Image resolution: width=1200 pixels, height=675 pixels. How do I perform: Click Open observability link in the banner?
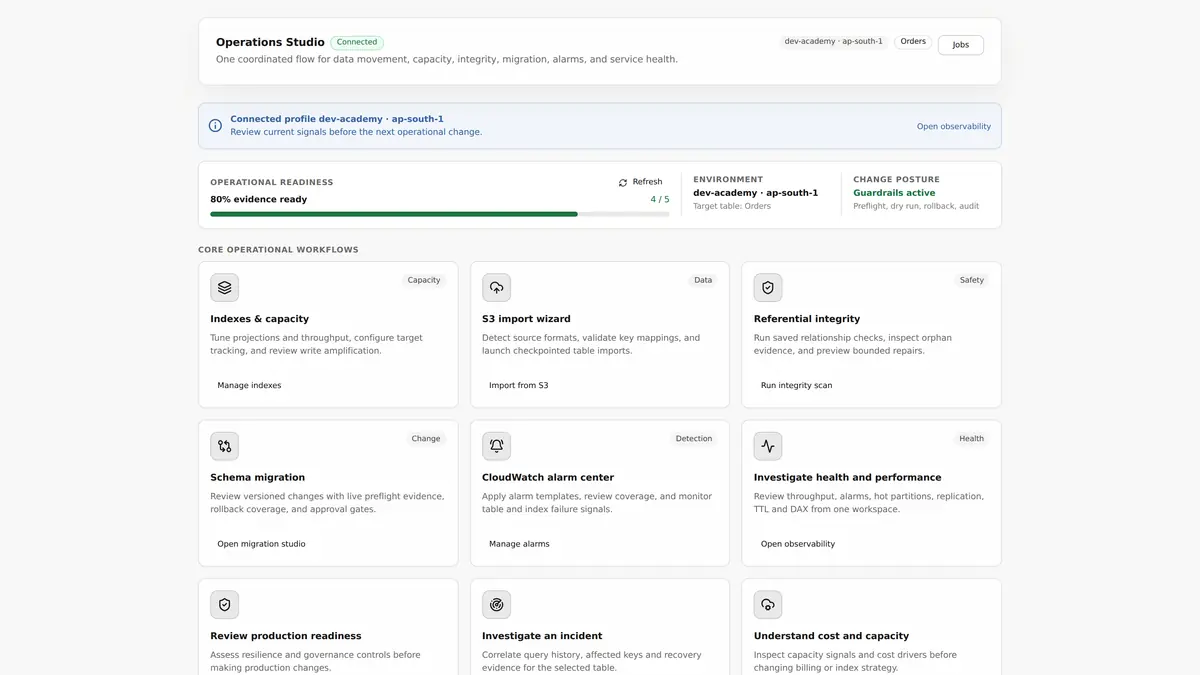(954, 126)
